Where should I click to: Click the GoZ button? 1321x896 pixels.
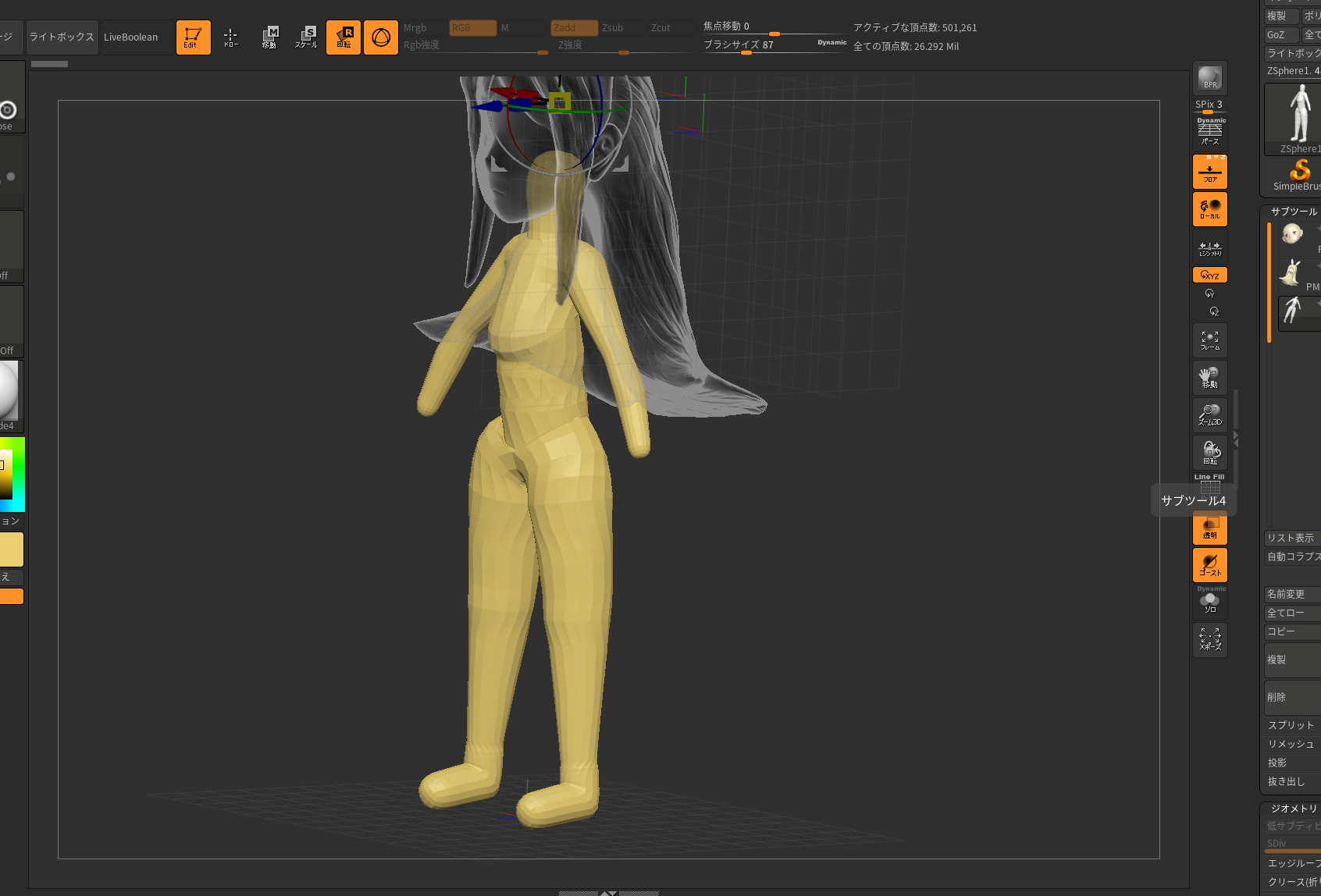(1281, 34)
